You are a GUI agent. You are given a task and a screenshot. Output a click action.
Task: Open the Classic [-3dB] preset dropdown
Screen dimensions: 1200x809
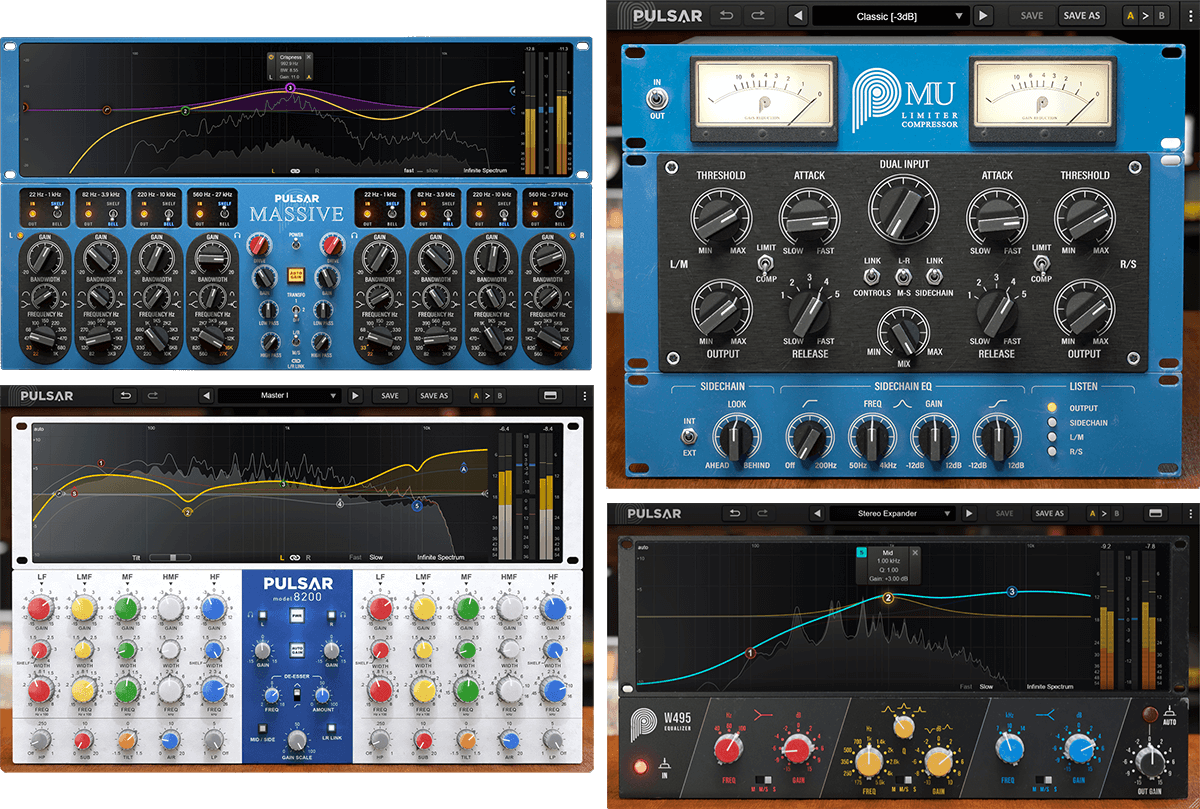point(891,16)
